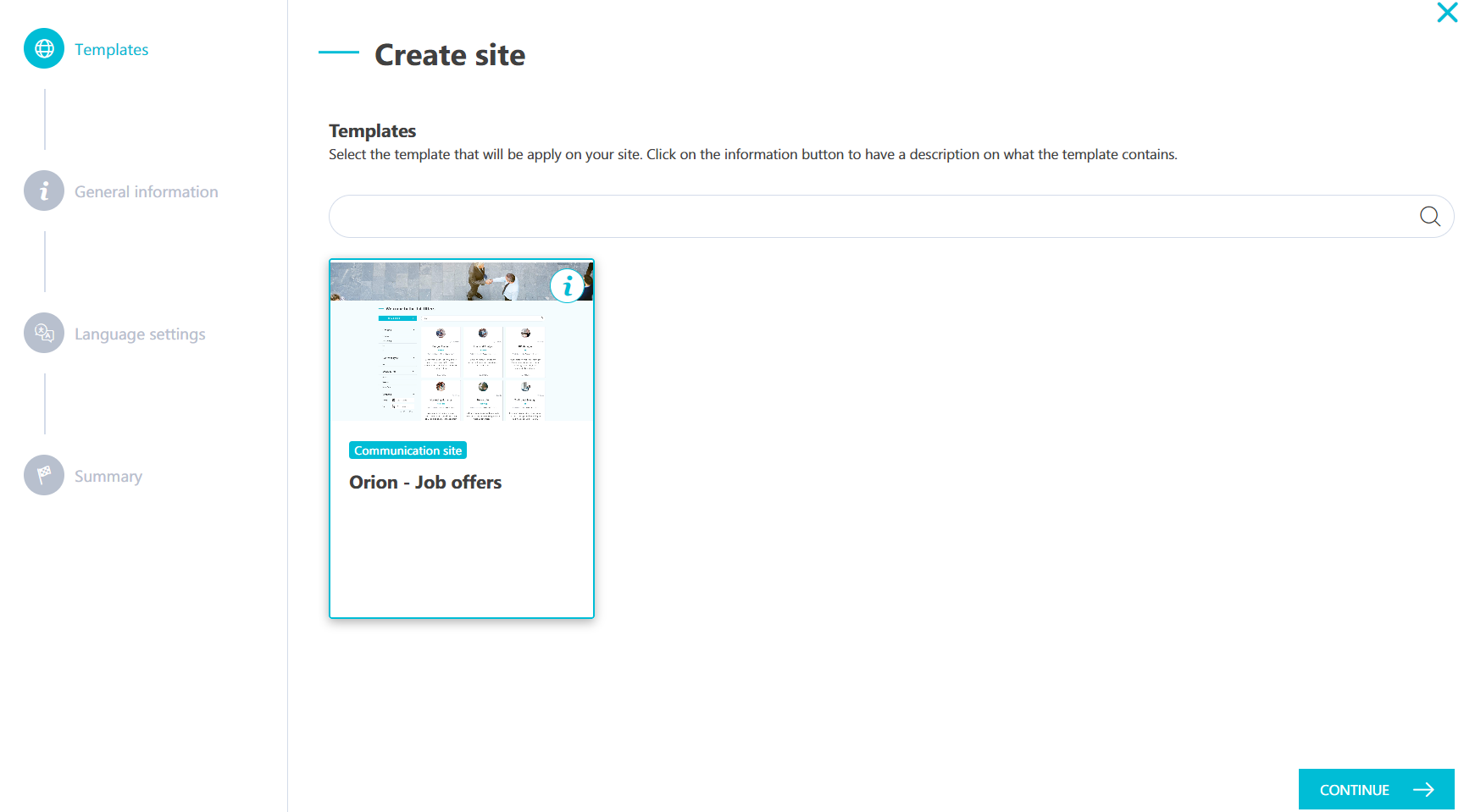Click the search magnifier icon

[1430, 217]
